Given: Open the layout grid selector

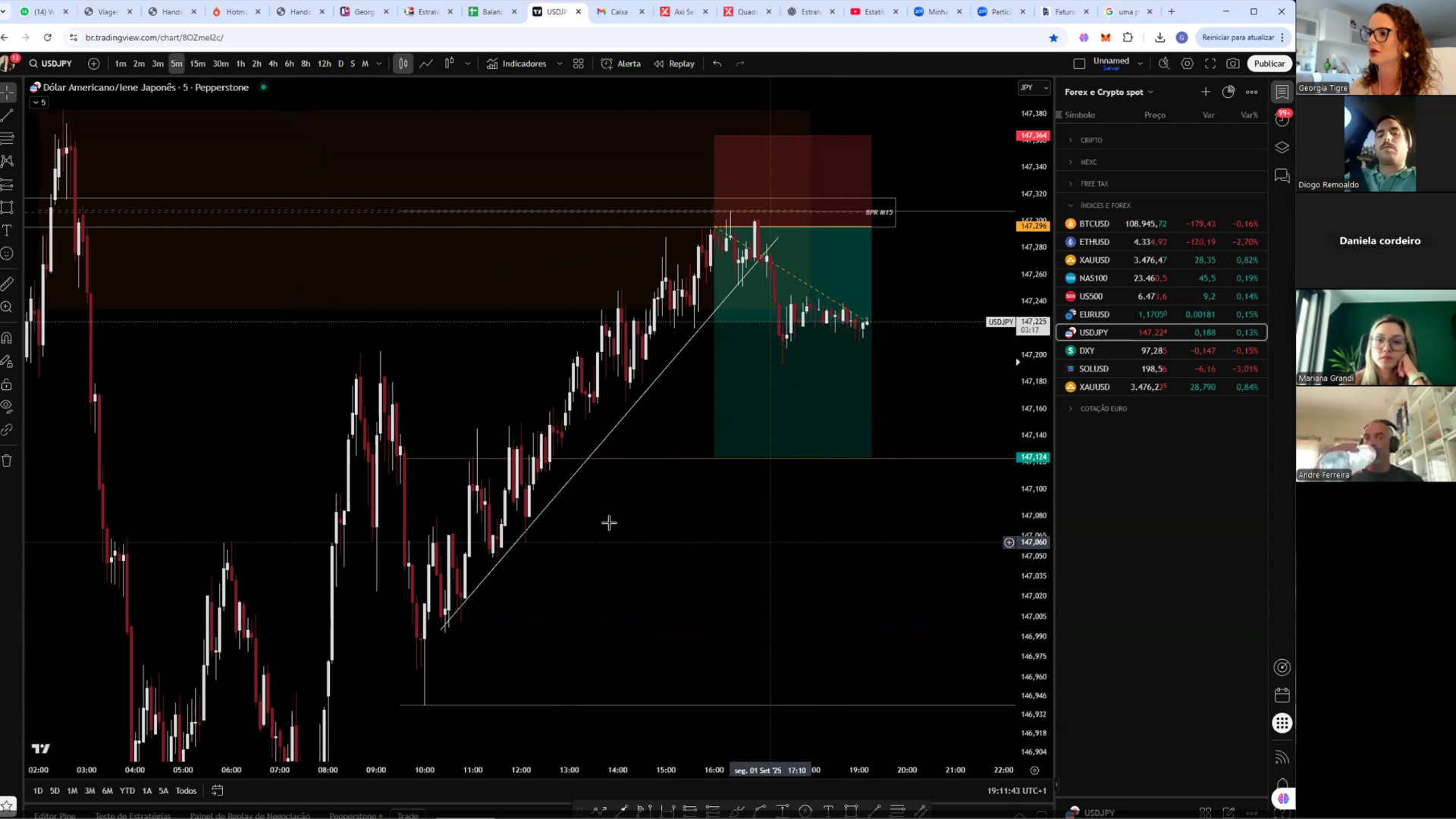Looking at the screenshot, I should click(x=579, y=64).
